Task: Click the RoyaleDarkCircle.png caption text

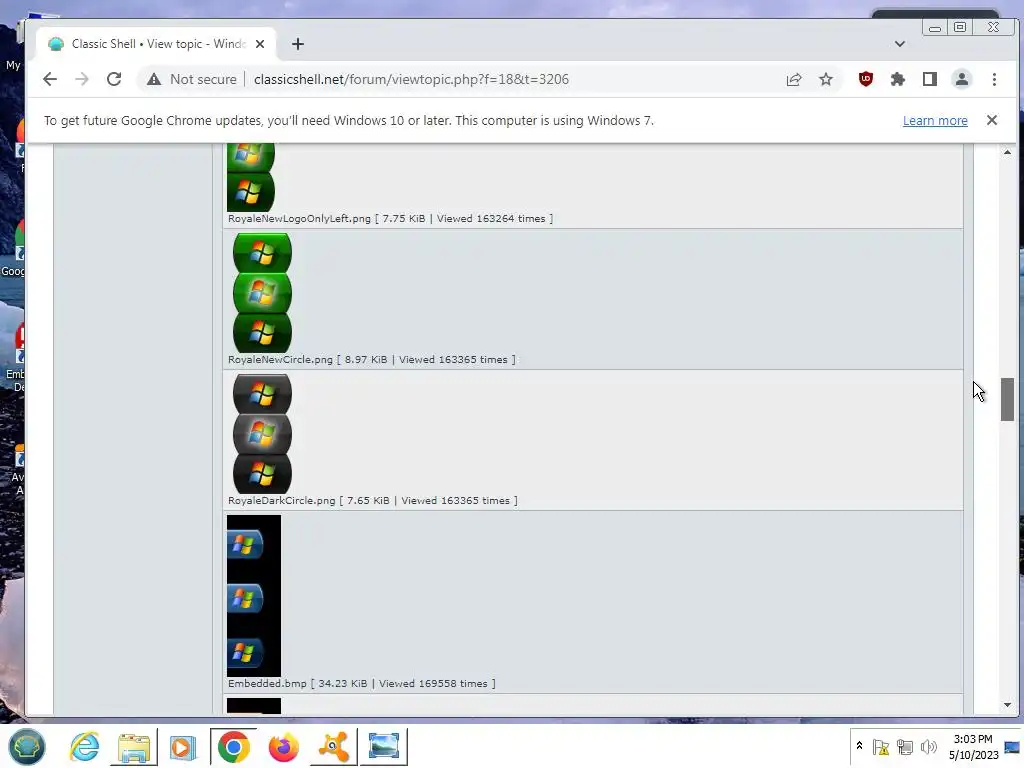Action: (373, 501)
